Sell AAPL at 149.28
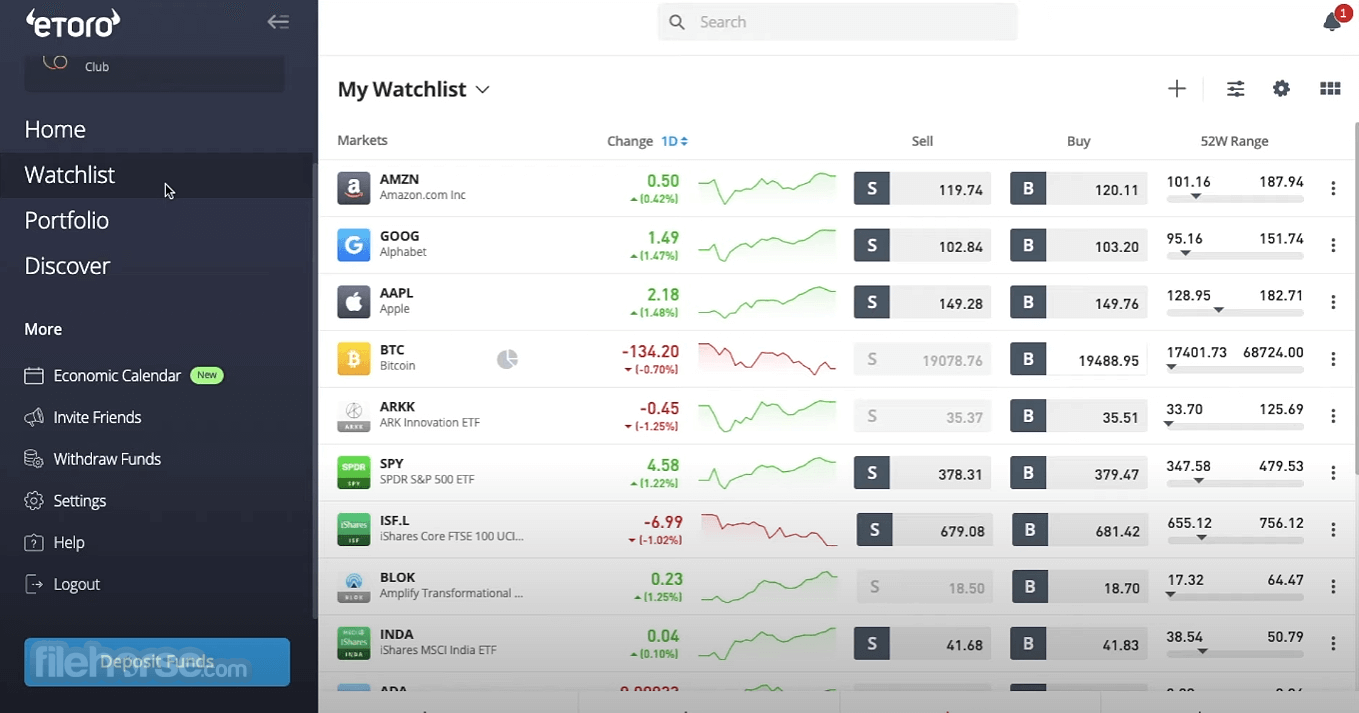The width and height of the screenshot is (1359, 713). tap(922, 303)
